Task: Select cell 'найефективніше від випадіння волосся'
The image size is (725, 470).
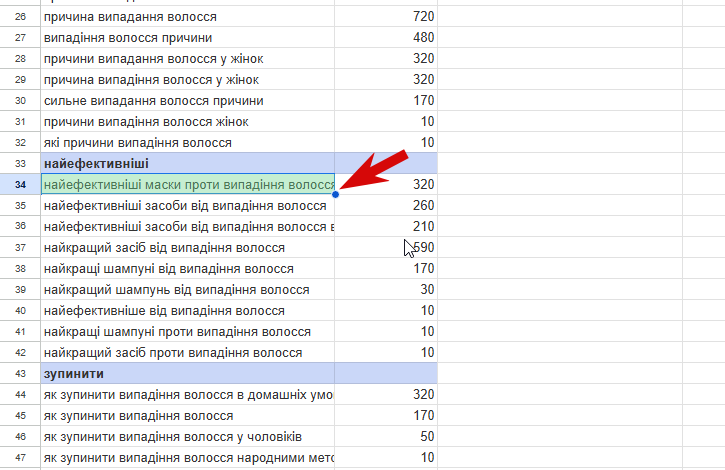Action: [188, 310]
